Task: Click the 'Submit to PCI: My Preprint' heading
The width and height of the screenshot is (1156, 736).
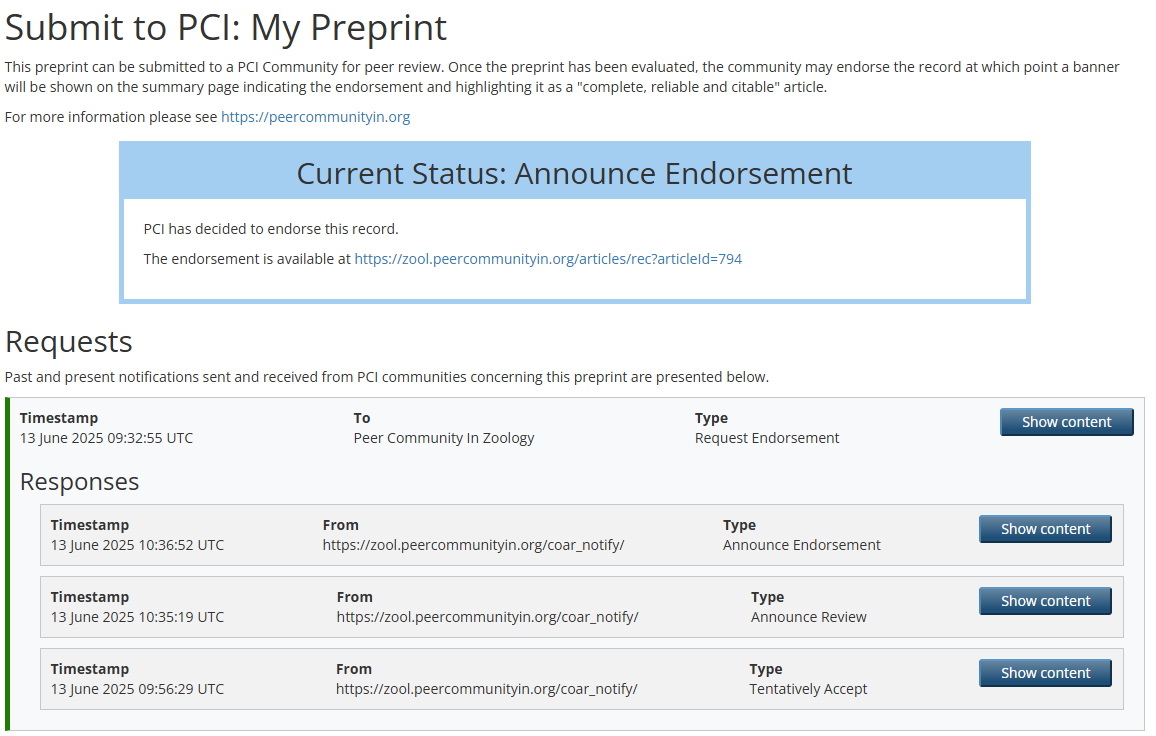Action: coord(226,28)
